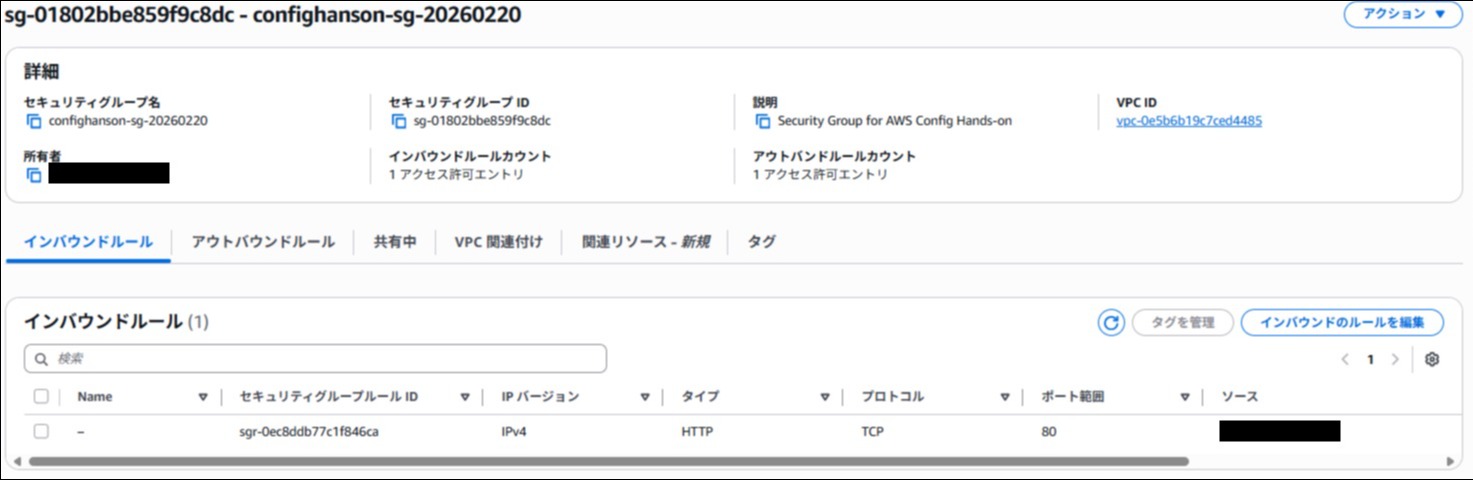The height and width of the screenshot is (480, 1473).
Task: Go to previous page of inbound rules
Action: [x=1346, y=359]
